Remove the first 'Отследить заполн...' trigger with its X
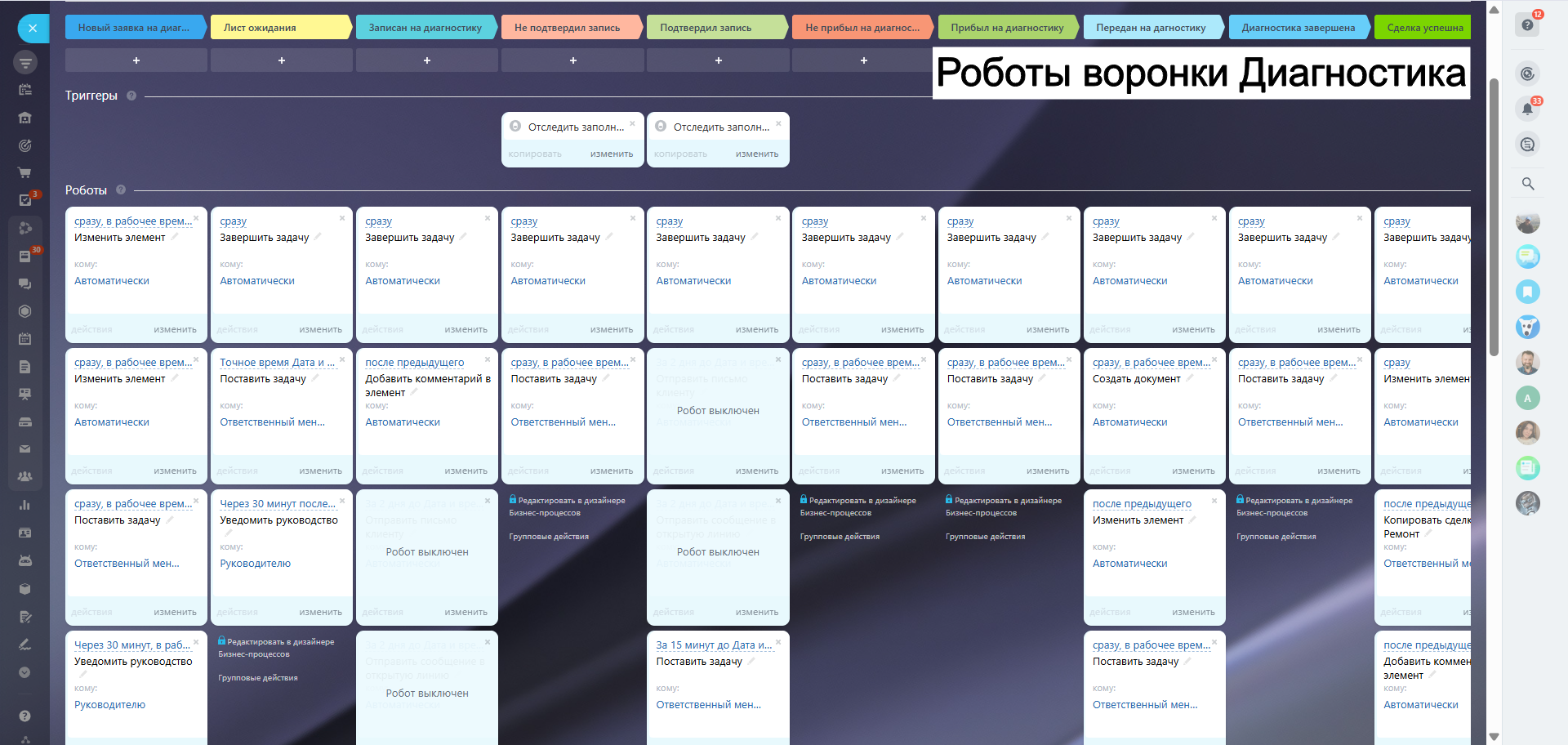Viewport: 1568px width, 745px height. (x=633, y=124)
